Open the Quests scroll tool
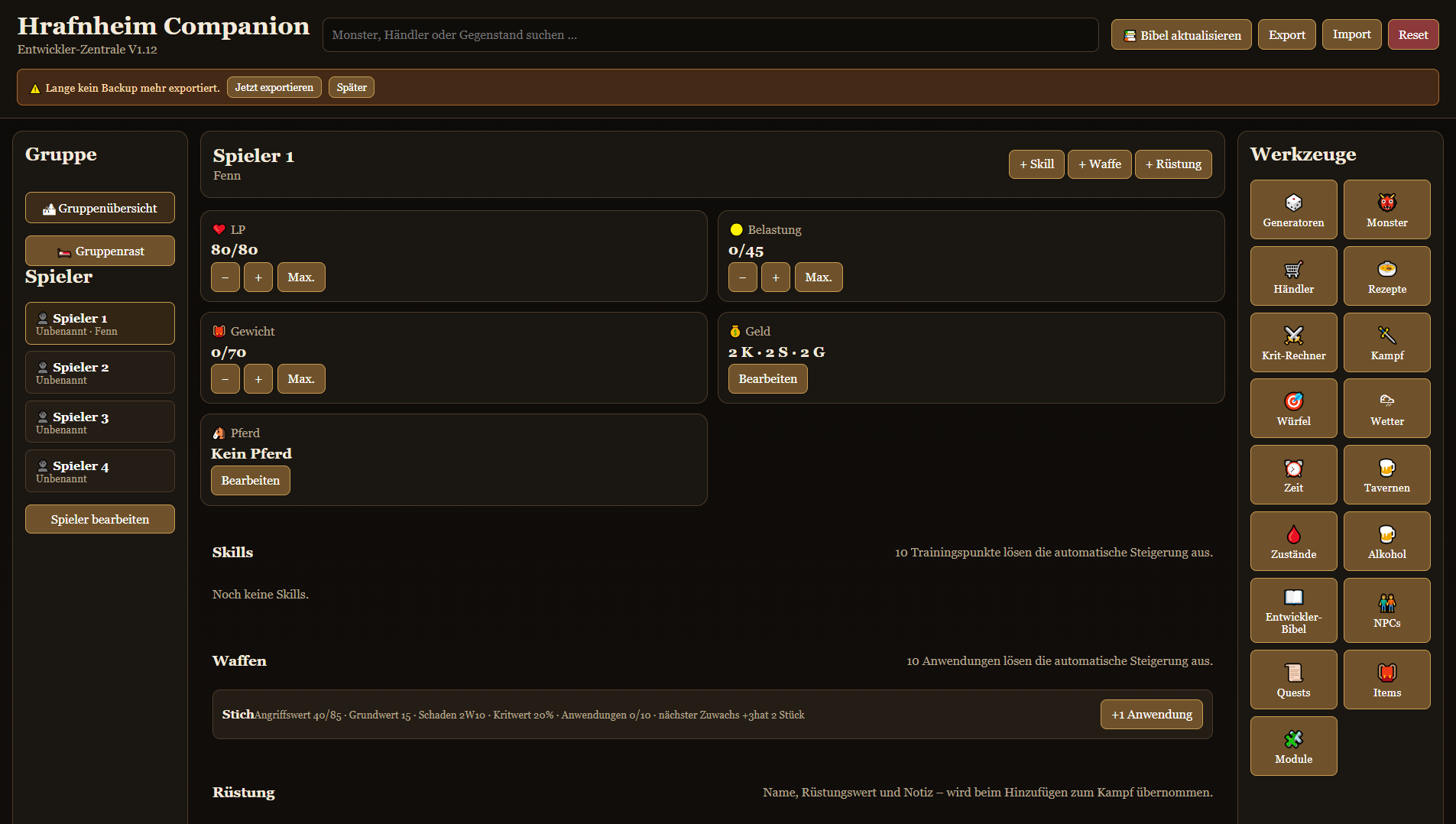This screenshot has height=824, width=1456. 1293,680
